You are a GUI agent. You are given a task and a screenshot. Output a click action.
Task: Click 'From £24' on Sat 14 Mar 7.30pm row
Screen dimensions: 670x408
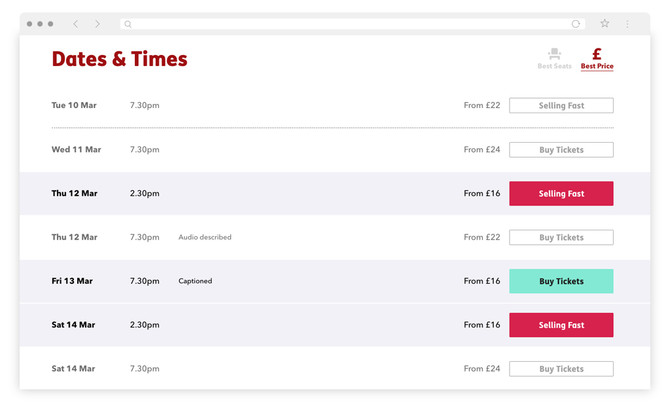[482, 369]
